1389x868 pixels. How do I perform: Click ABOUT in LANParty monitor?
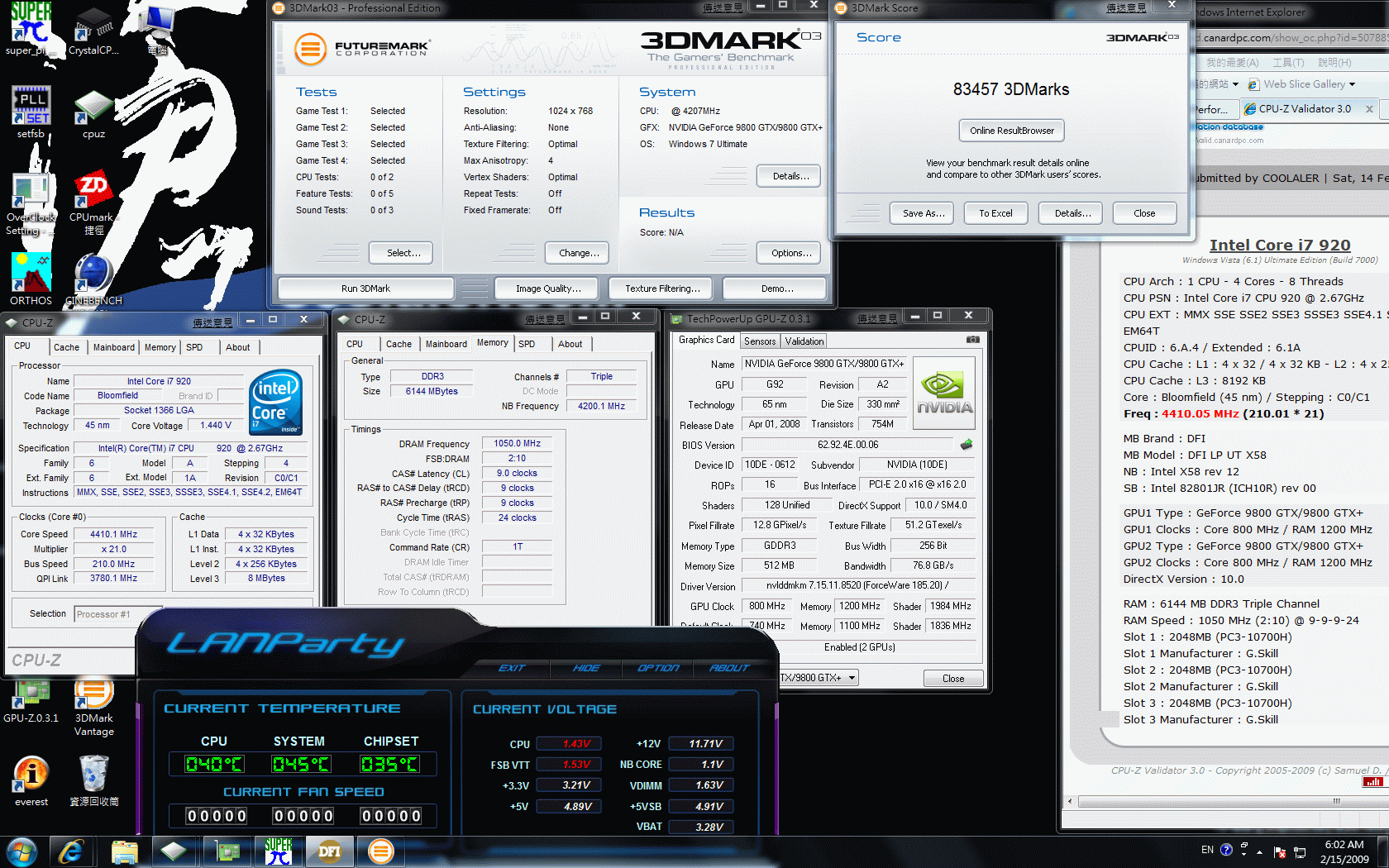(729, 668)
